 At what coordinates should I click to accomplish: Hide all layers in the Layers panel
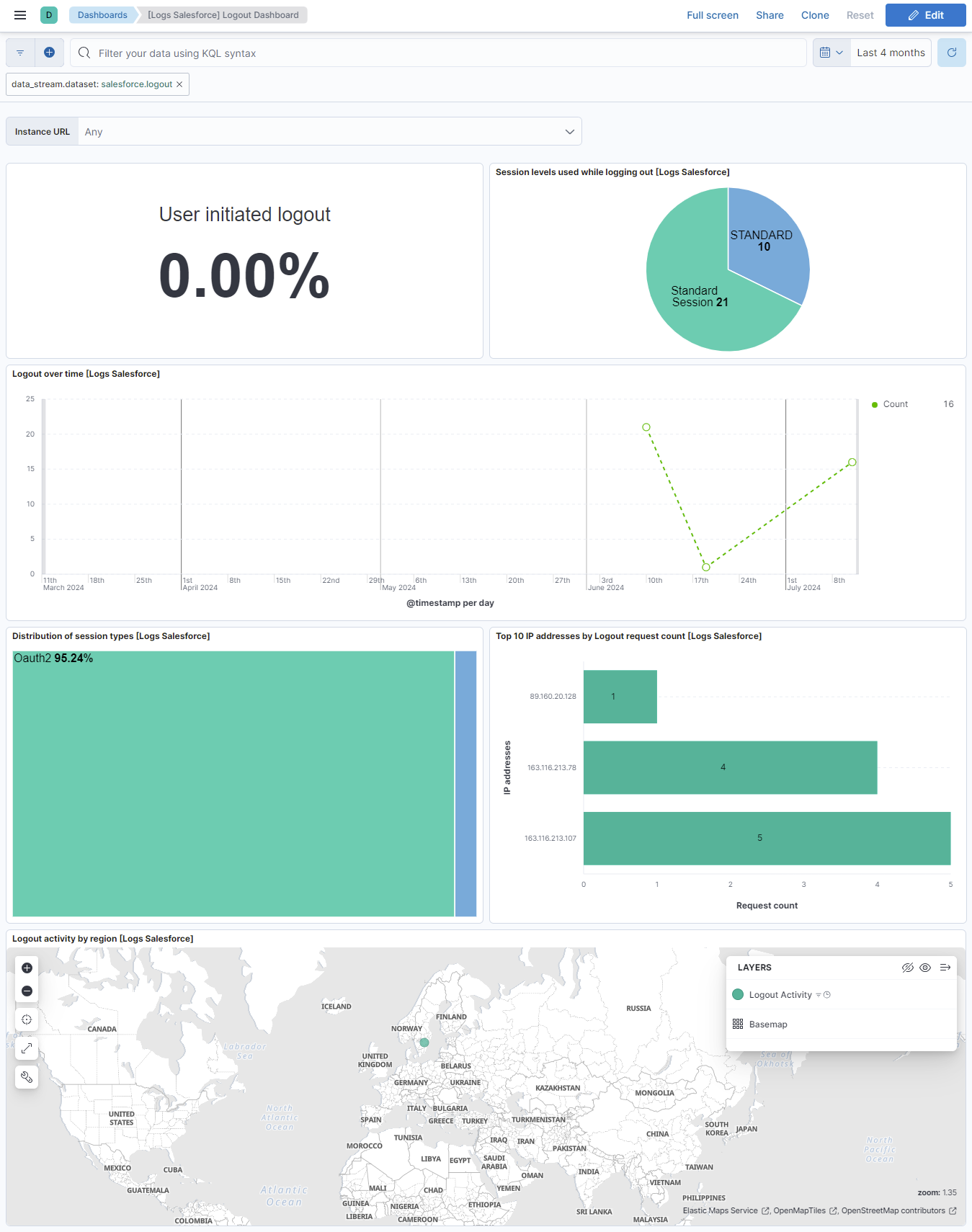907,968
